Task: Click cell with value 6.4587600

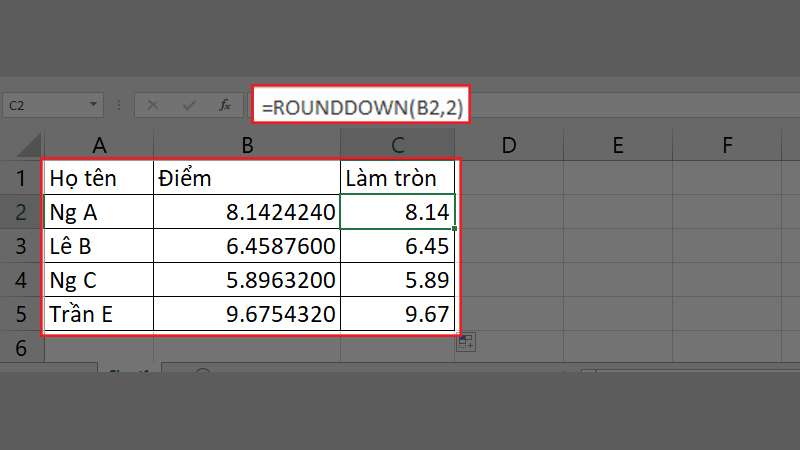Action: tap(247, 246)
